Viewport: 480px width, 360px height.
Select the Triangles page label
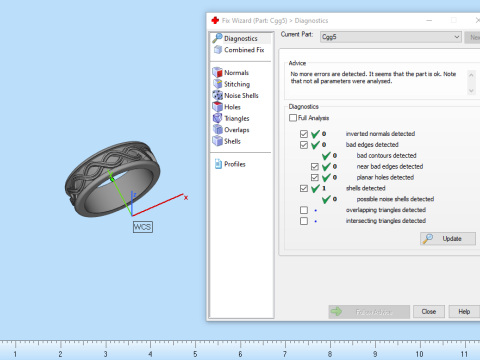pyautogui.click(x=237, y=118)
